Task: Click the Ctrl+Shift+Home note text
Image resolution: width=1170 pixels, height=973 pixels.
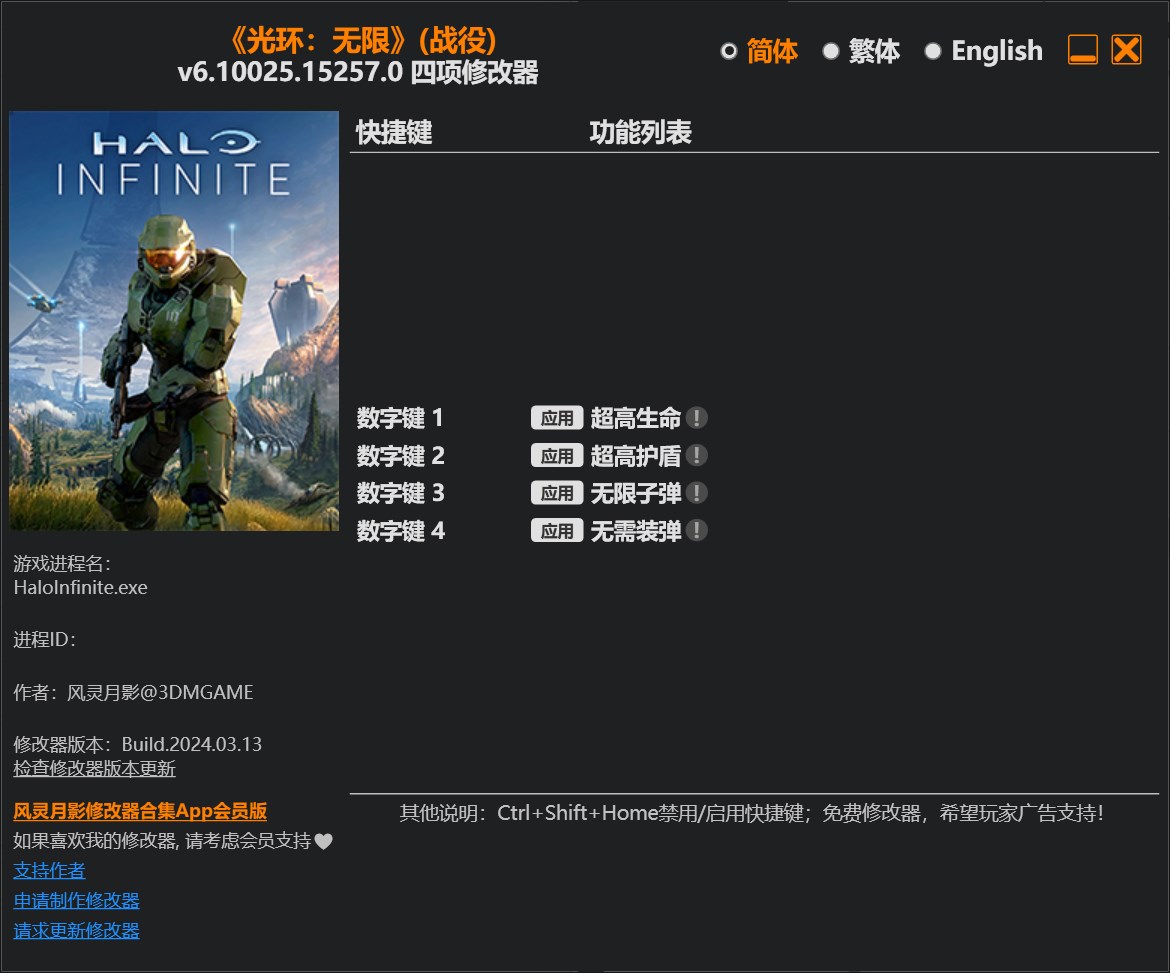Action: [751, 813]
